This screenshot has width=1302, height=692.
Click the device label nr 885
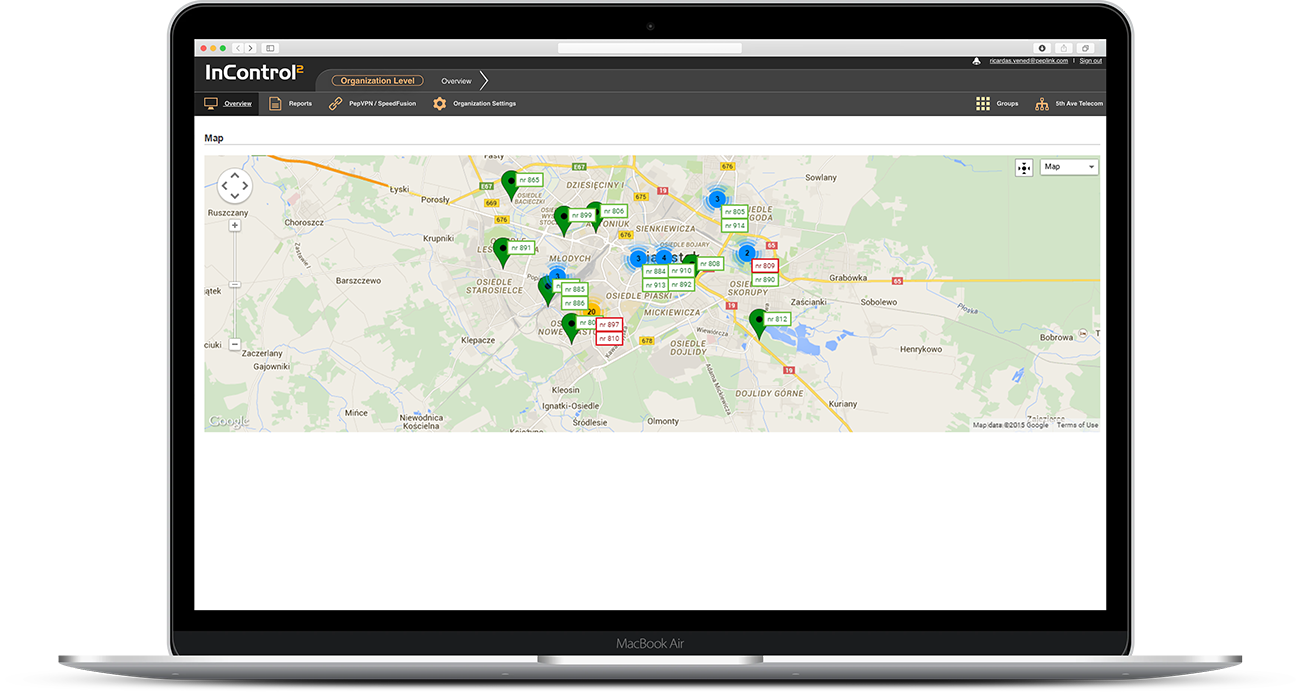(x=574, y=289)
